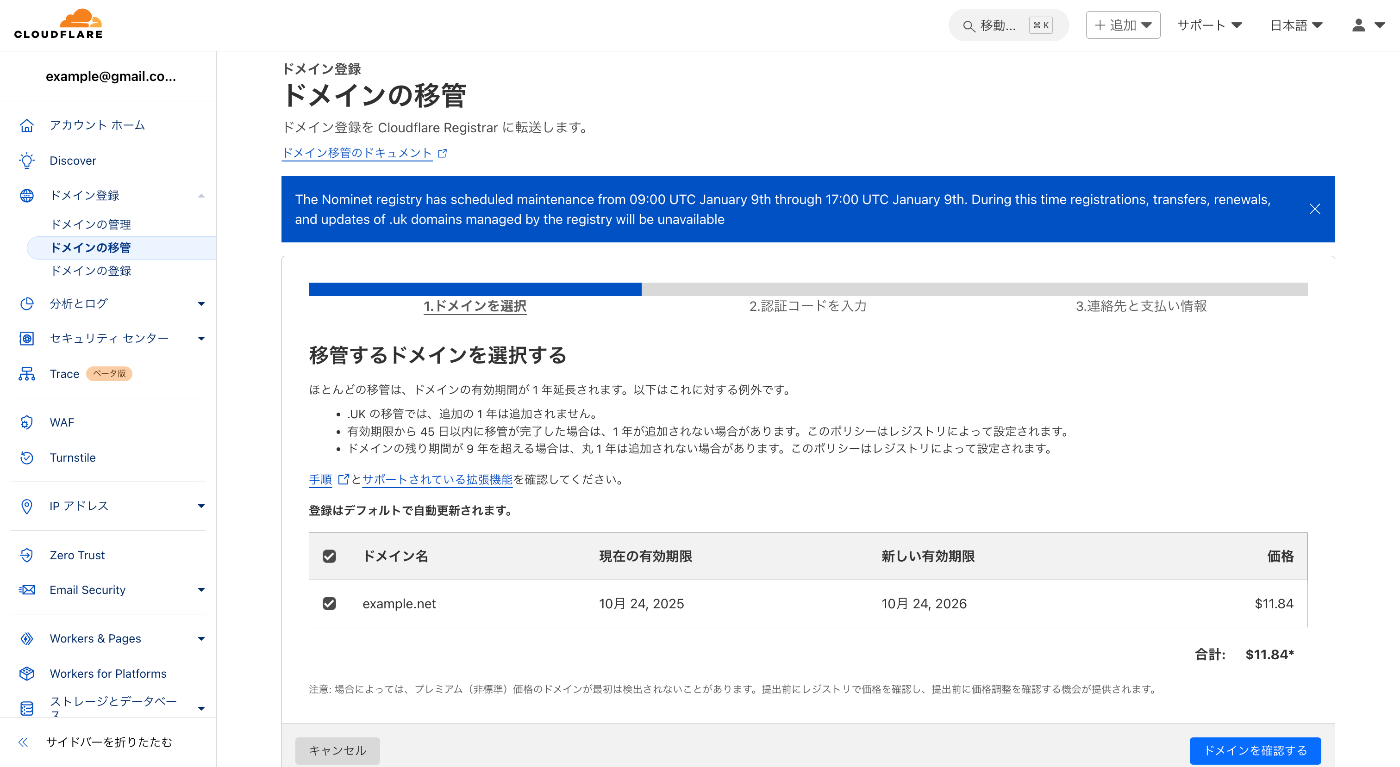This screenshot has width=1400, height=767.
Task: Toggle the select-all domains checkbox
Action: tap(330, 556)
